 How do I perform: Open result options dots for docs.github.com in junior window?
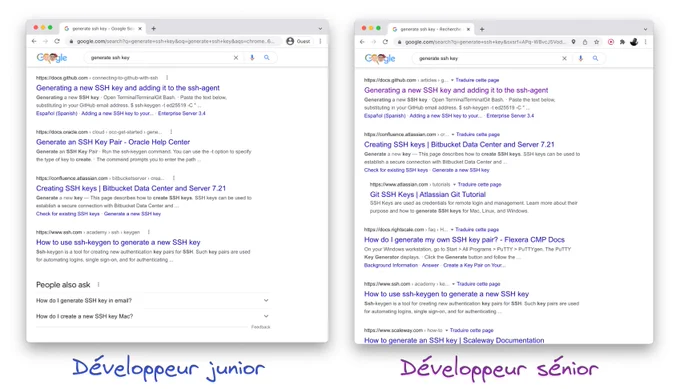coord(167,78)
